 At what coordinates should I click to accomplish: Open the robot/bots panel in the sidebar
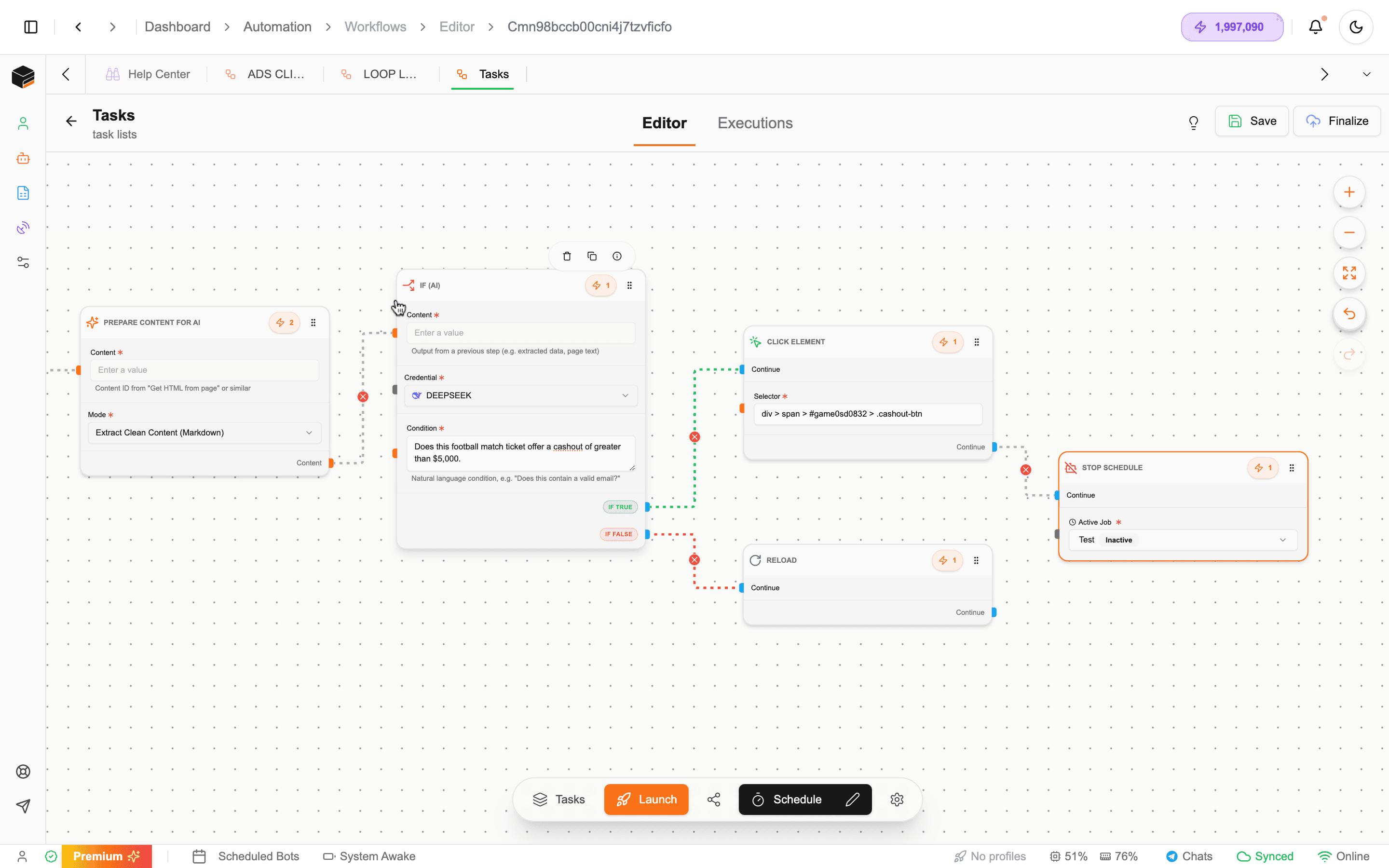23,159
